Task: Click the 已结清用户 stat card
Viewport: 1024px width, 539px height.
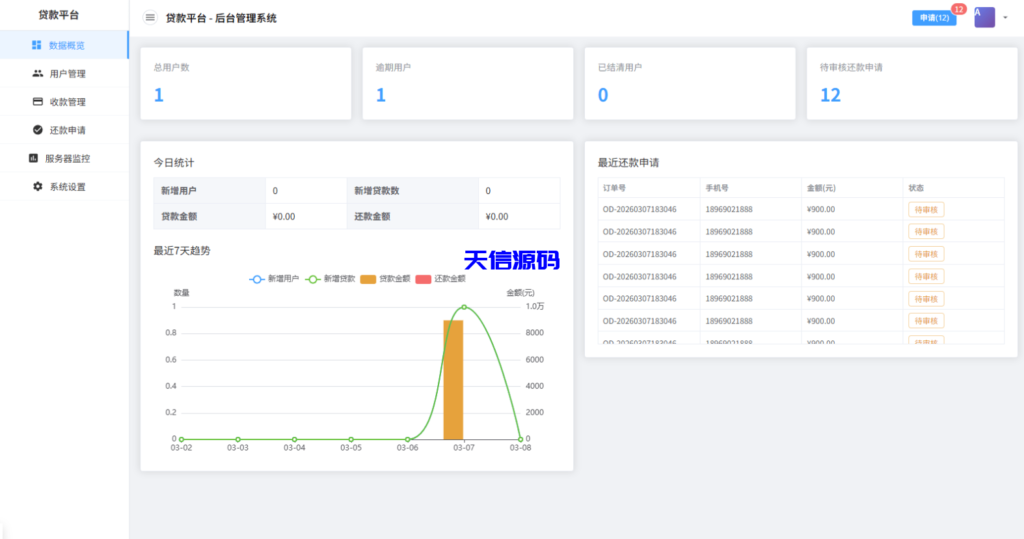Action: [x=690, y=83]
